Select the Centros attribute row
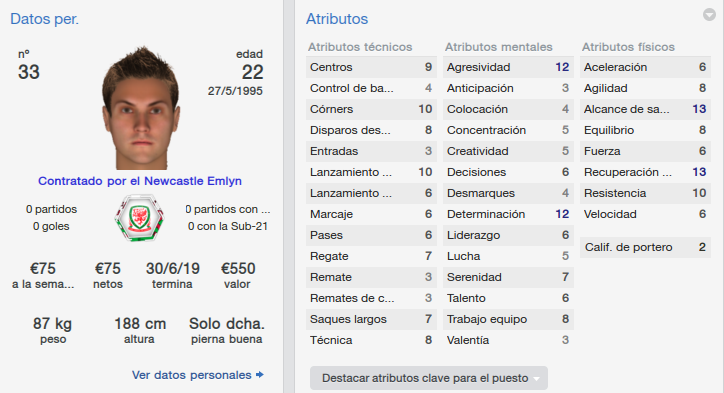 tap(371, 67)
